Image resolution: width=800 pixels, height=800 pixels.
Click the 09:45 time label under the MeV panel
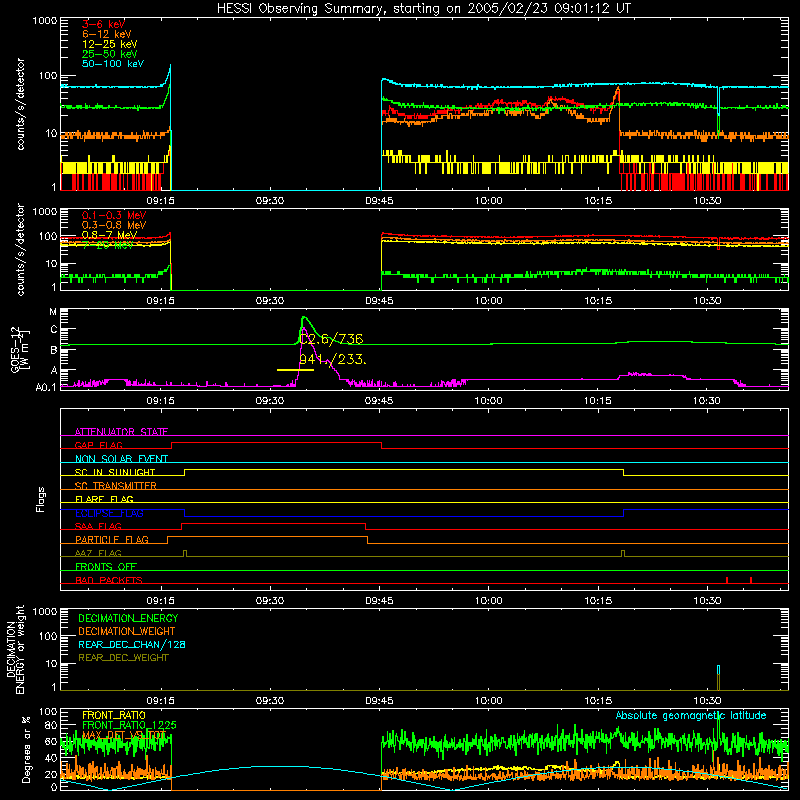[379, 301]
